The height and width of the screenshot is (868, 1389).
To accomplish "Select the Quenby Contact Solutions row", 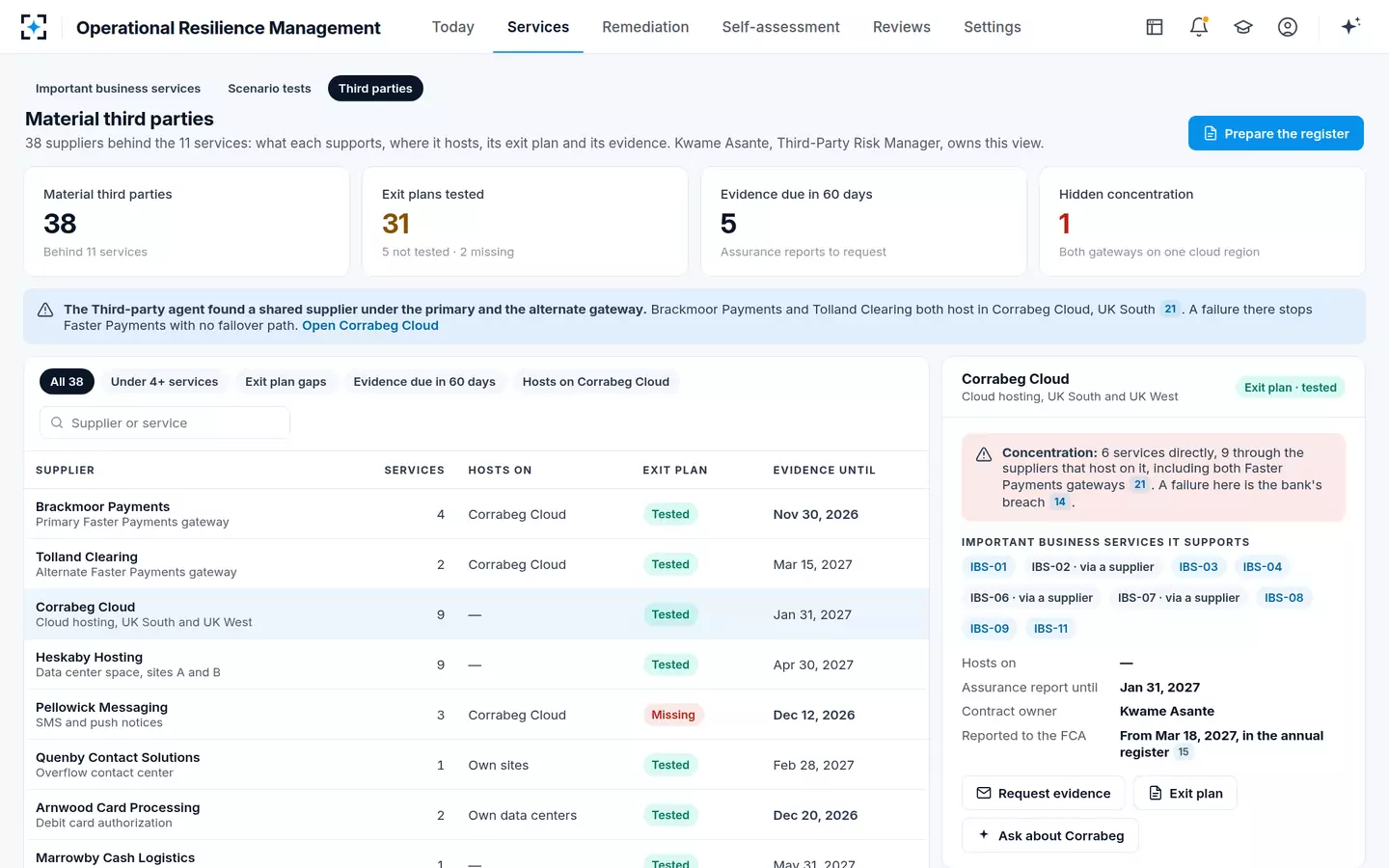I will tap(477, 765).
